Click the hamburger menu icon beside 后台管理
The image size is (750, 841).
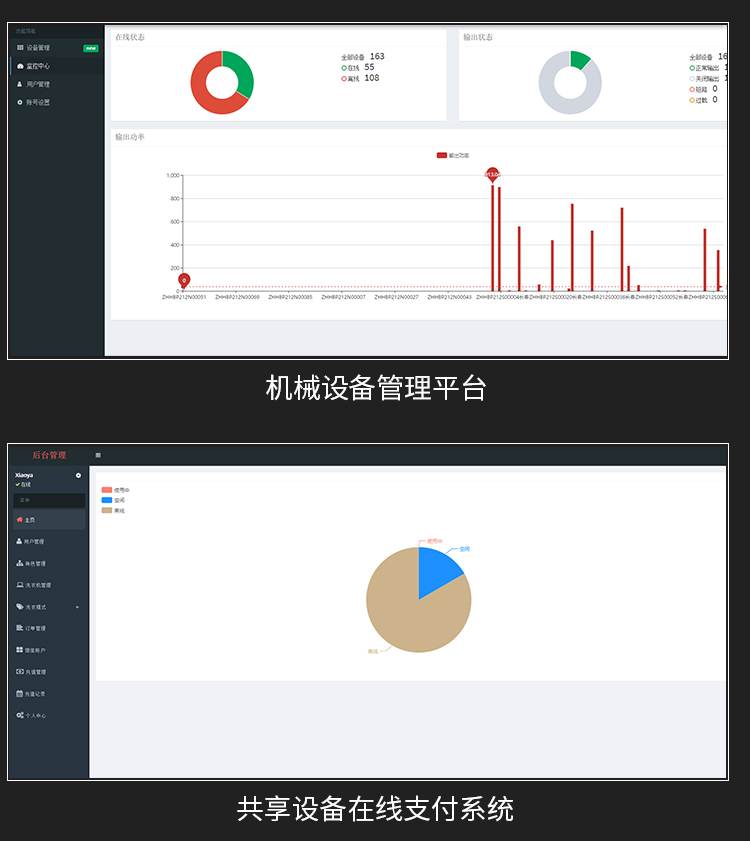[98, 455]
